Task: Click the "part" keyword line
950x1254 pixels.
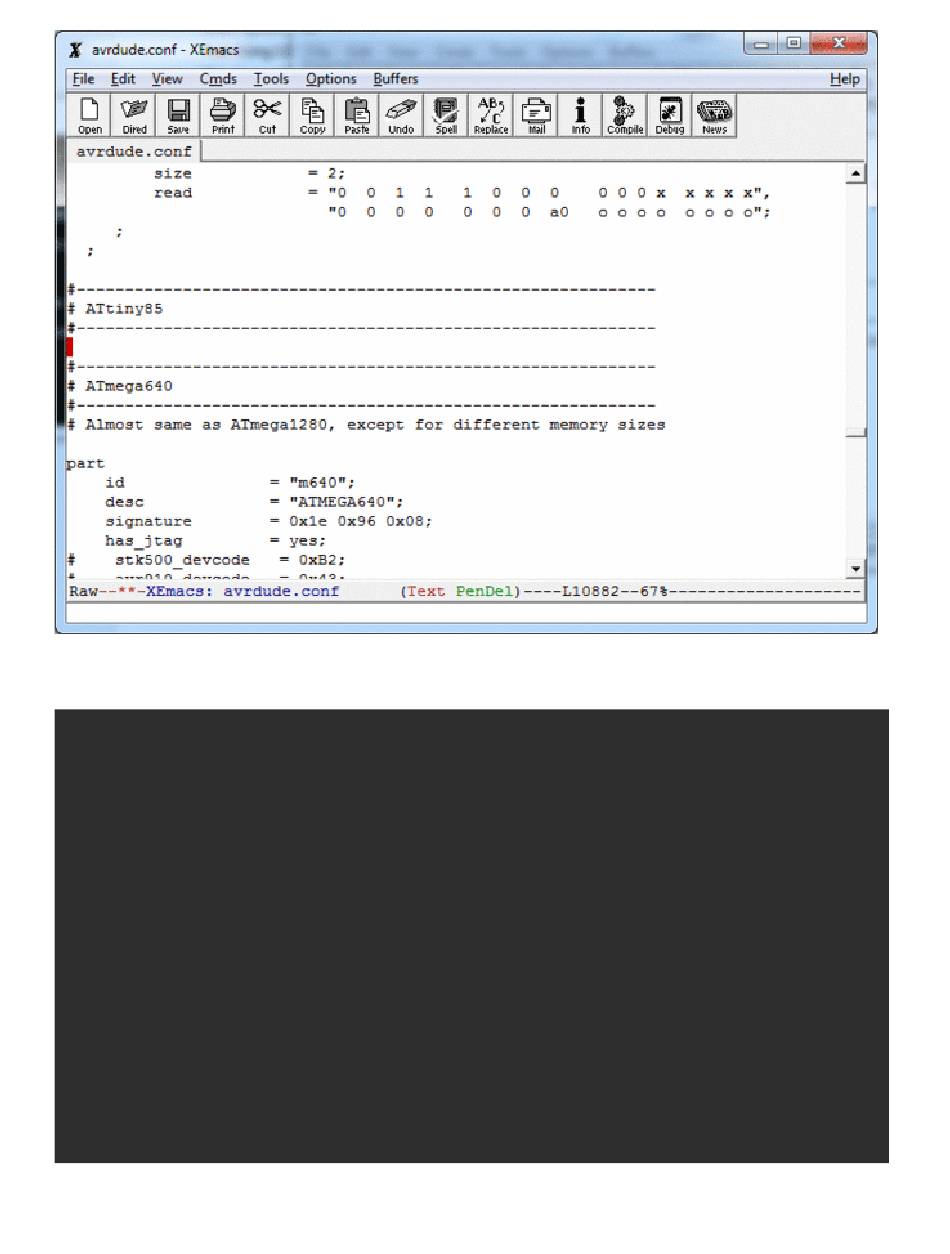Action: (x=85, y=464)
